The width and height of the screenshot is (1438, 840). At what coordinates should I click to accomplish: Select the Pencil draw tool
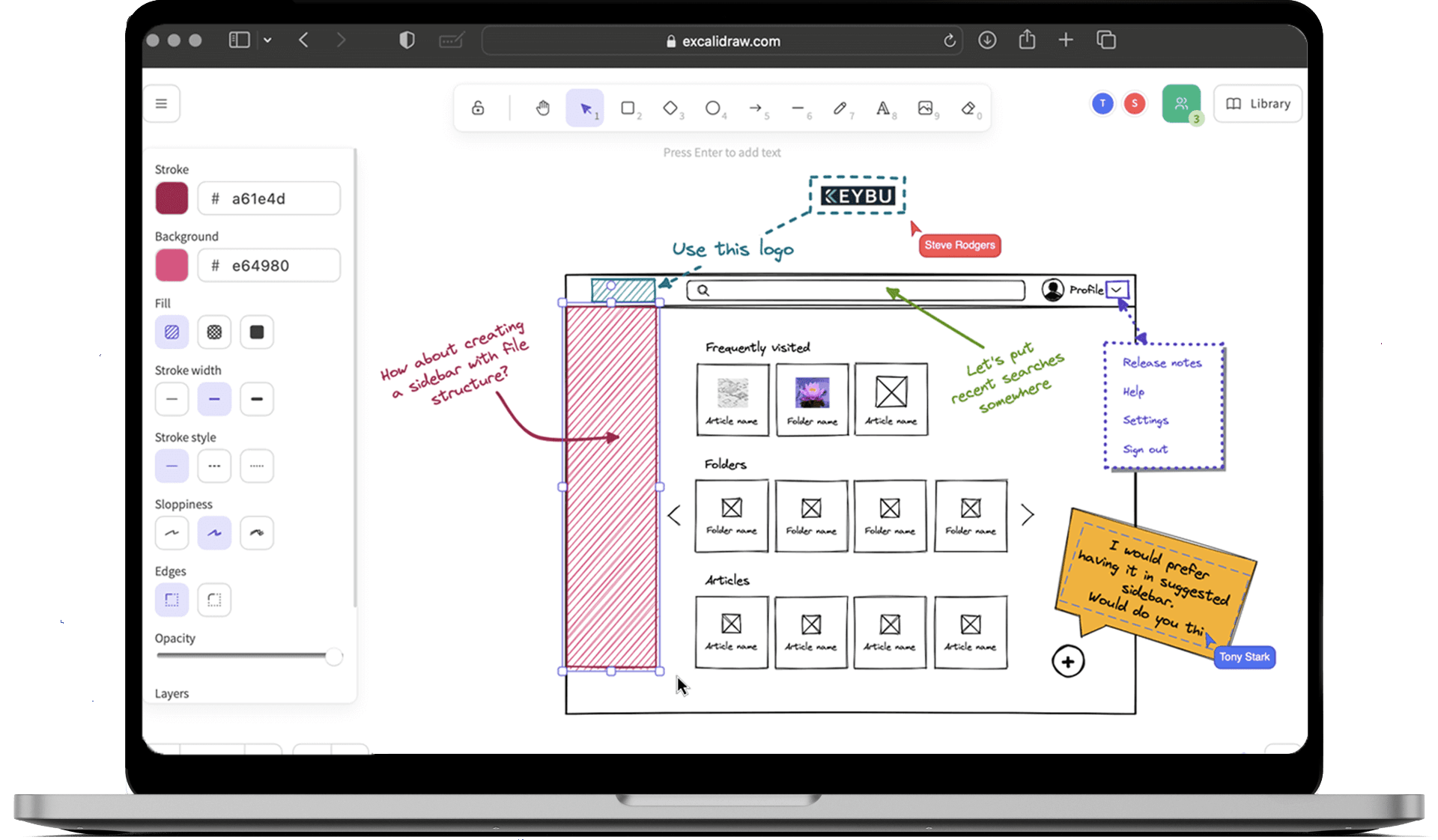(840, 109)
